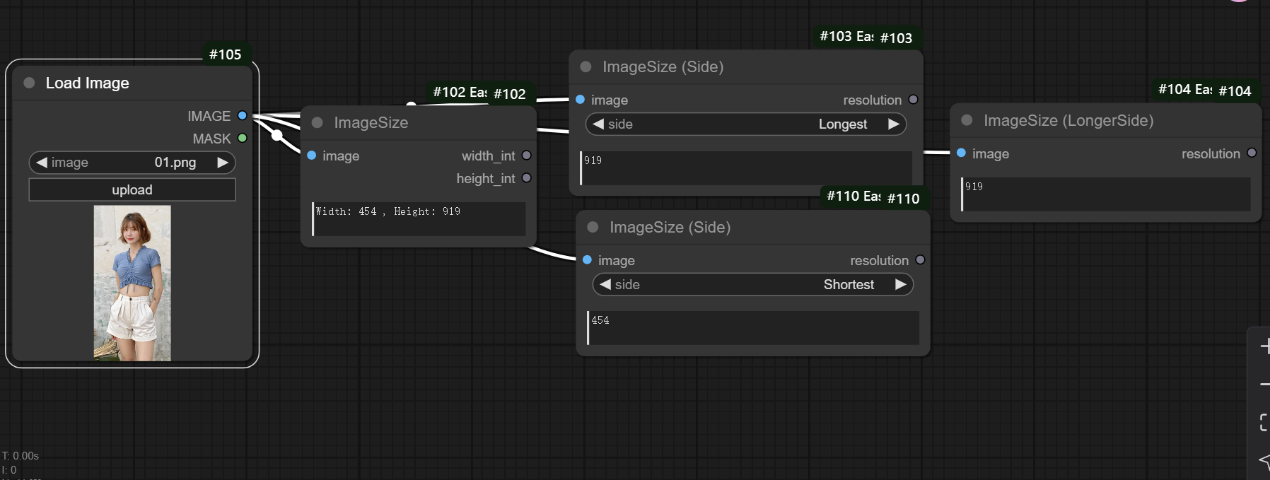
Task: Toggle collapse dot of the Shortest ImageSize (Side) node
Action: click(x=593, y=227)
